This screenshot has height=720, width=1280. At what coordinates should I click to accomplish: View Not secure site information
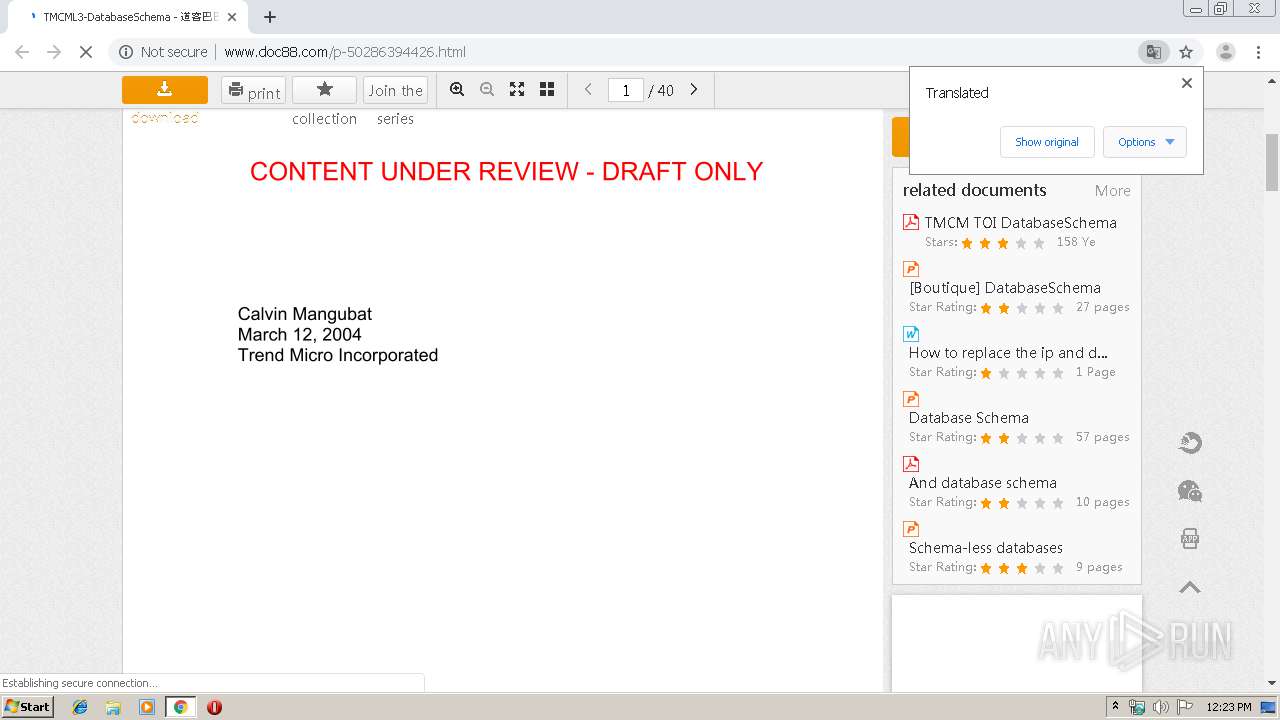click(164, 52)
